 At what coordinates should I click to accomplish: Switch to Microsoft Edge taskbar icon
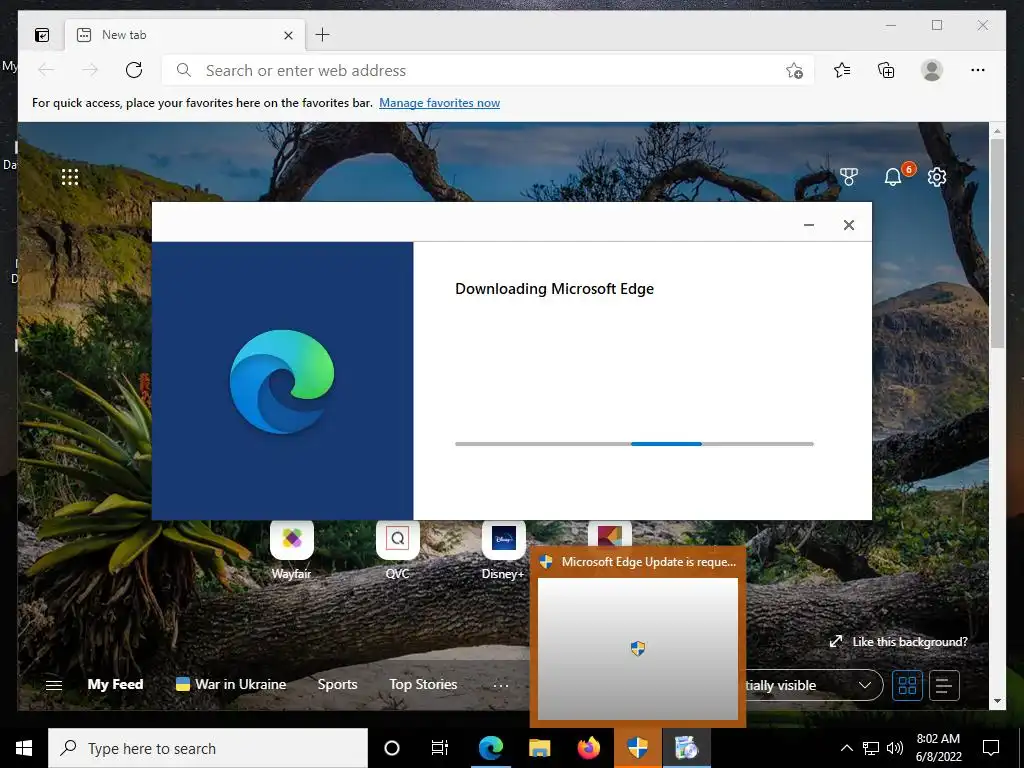(490, 748)
